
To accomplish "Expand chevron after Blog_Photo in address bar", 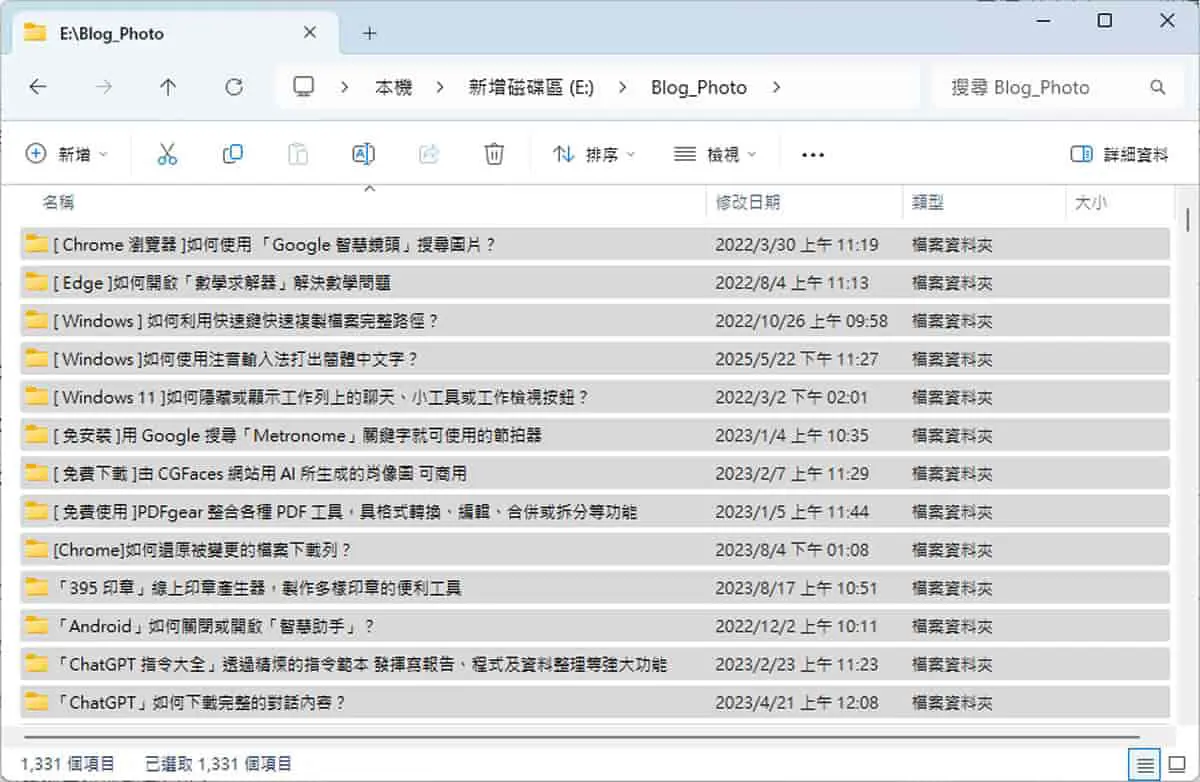I will [777, 87].
